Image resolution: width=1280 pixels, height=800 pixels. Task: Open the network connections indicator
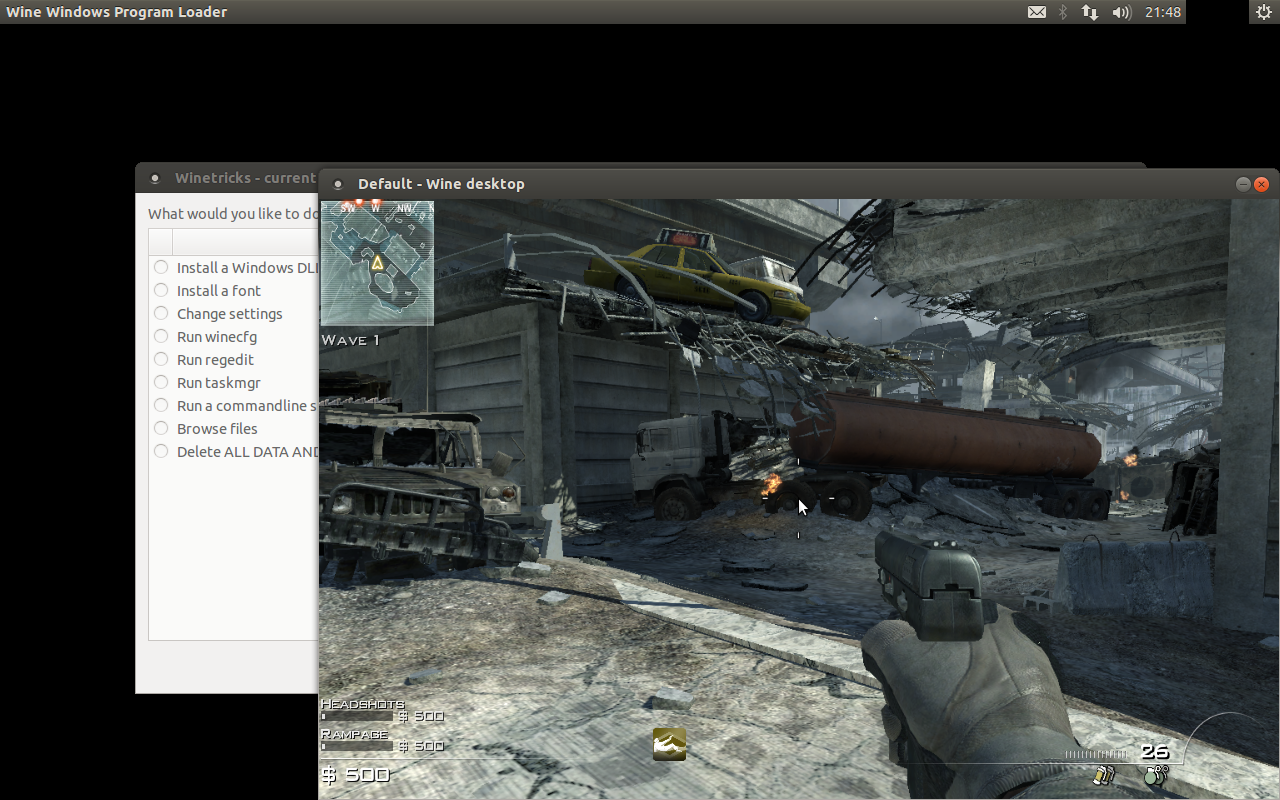click(x=1090, y=12)
